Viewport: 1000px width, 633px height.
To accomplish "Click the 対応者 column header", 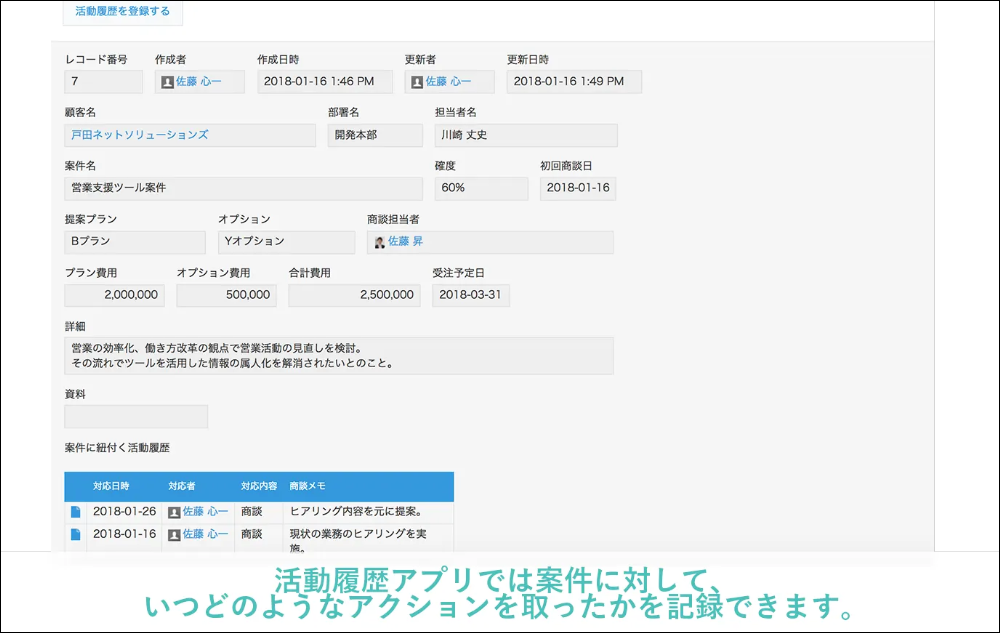I will pos(182,487).
